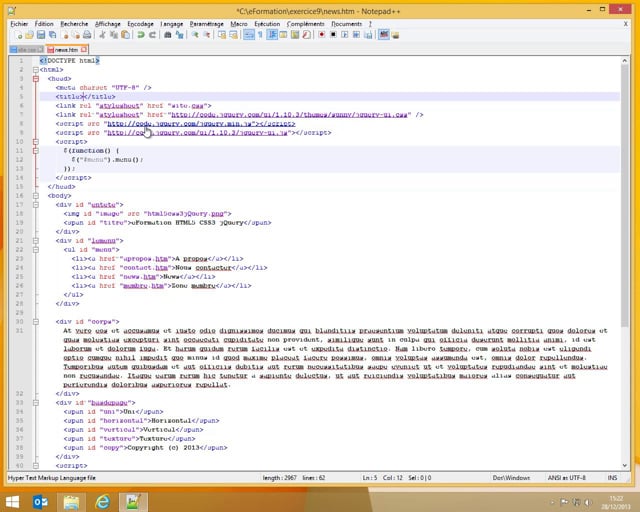This screenshot has height=512, width=640.
Task: Click the Close All documents toolbar icon
Action: (x=76, y=35)
